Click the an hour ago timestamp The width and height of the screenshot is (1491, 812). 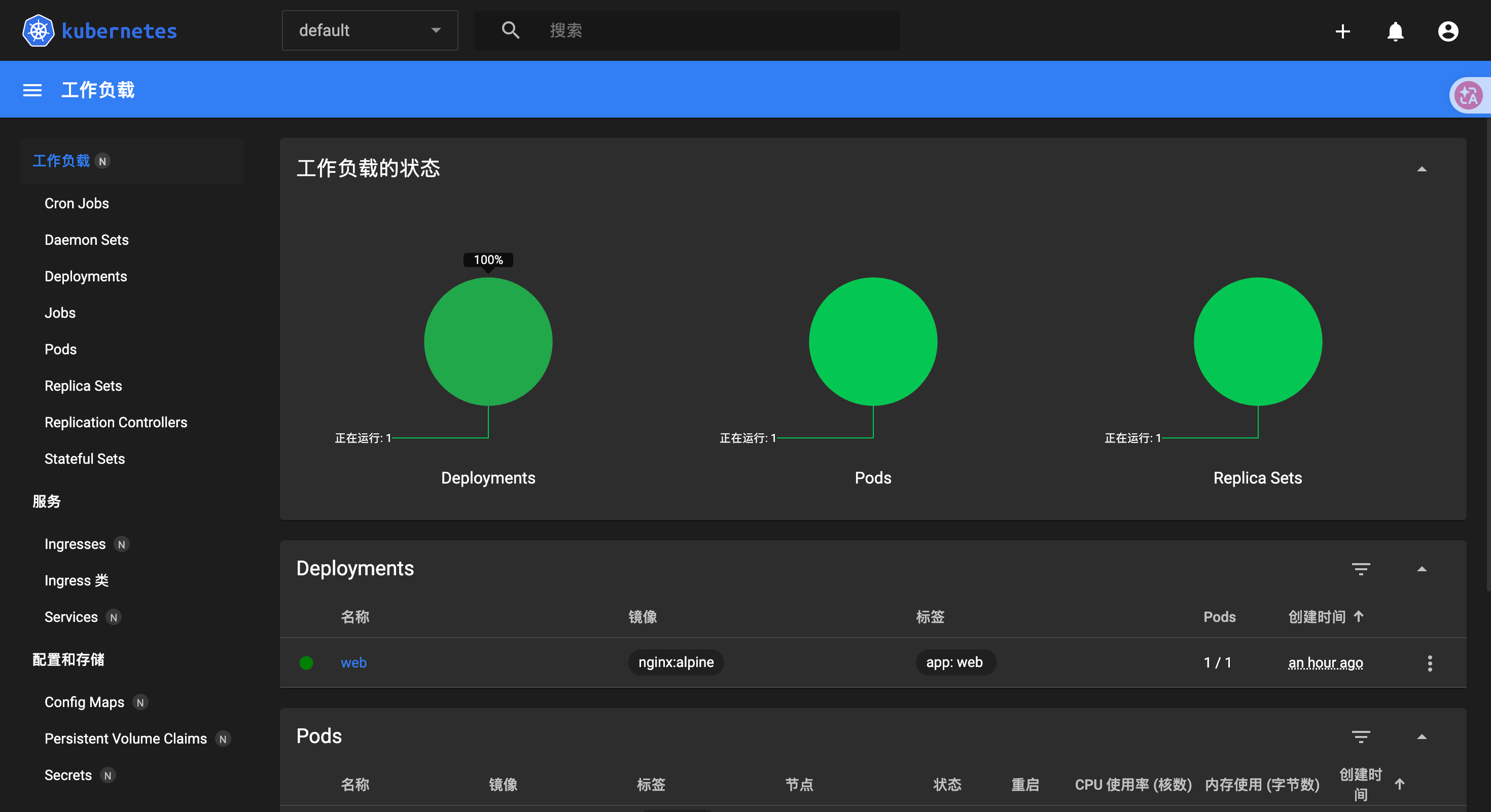pos(1326,663)
